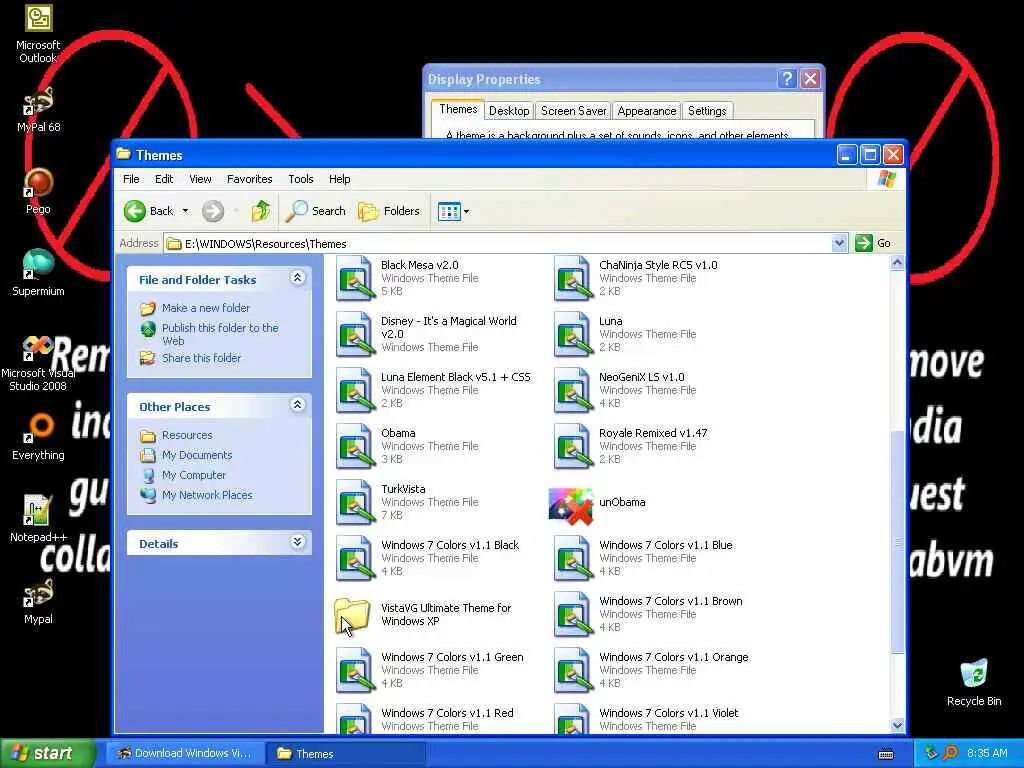Screen dimensions: 1024x768
Task: Switch to Screen Saver tab in Display Properties
Action: click(573, 111)
